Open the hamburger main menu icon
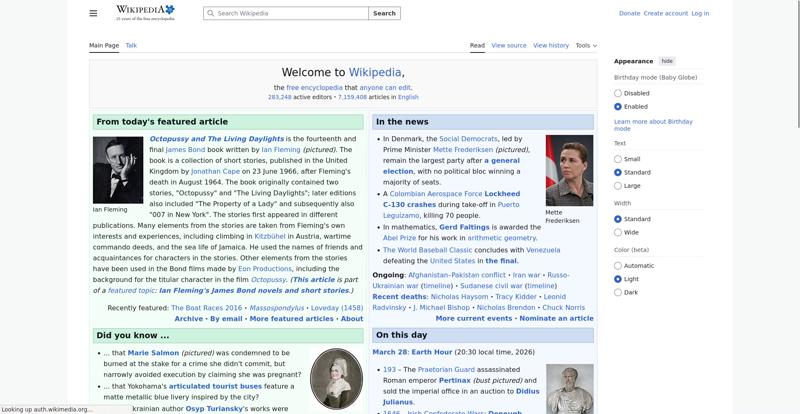 point(93,13)
